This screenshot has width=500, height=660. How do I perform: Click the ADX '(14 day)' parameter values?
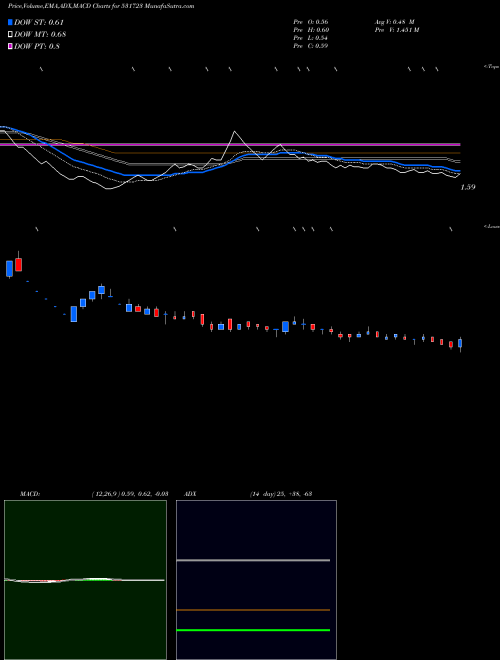tap(281, 494)
